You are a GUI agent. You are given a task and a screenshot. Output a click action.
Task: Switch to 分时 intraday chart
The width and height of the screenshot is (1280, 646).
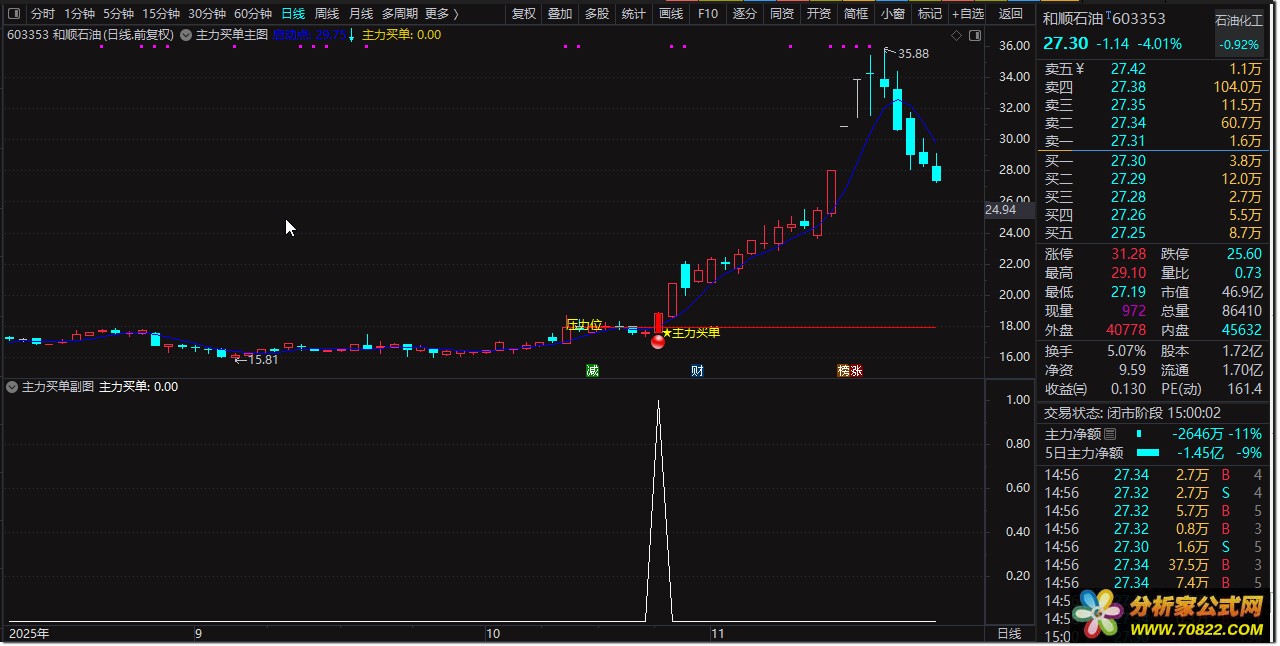43,14
